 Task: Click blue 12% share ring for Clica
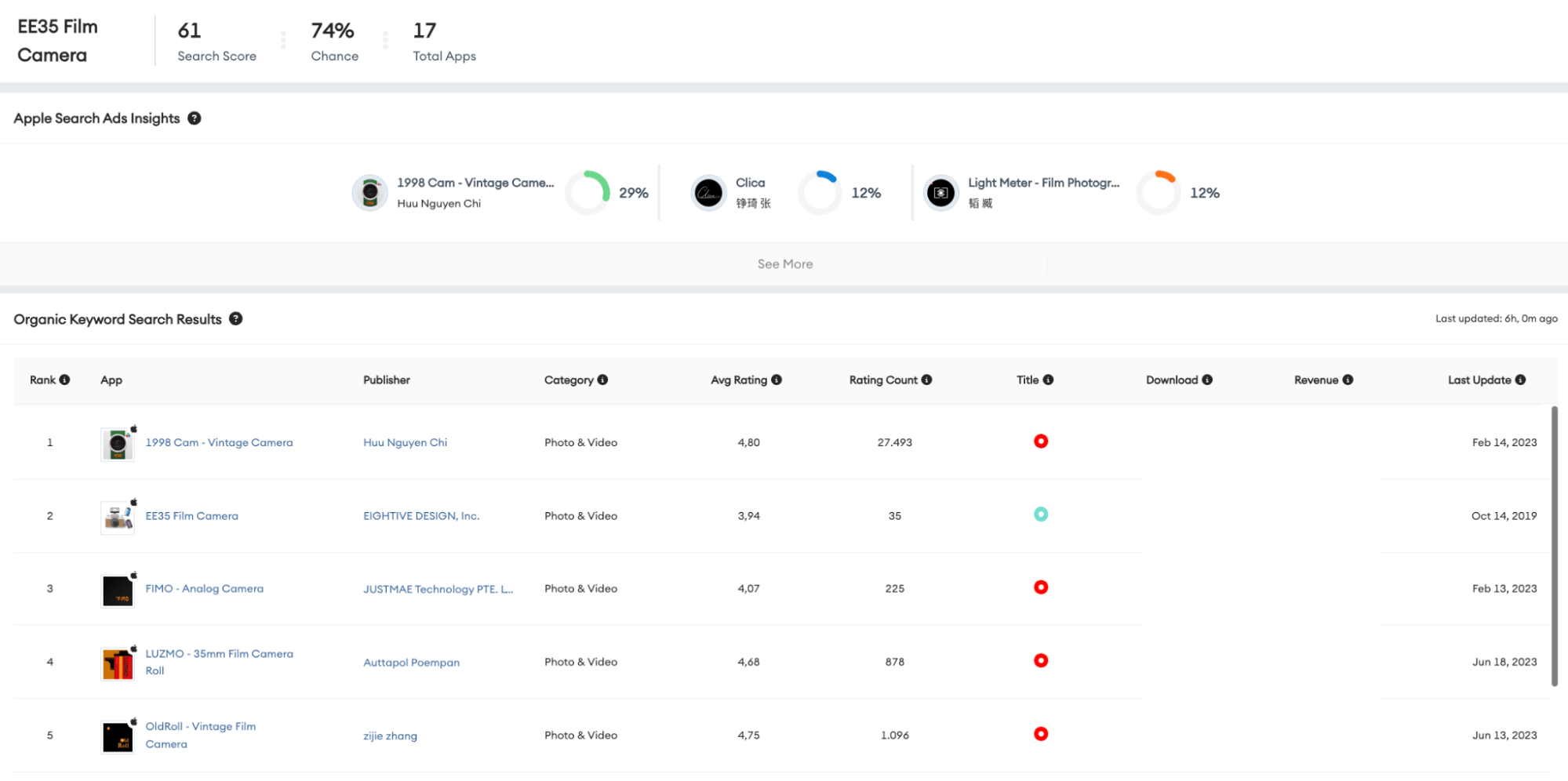click(x=820, y=193)
